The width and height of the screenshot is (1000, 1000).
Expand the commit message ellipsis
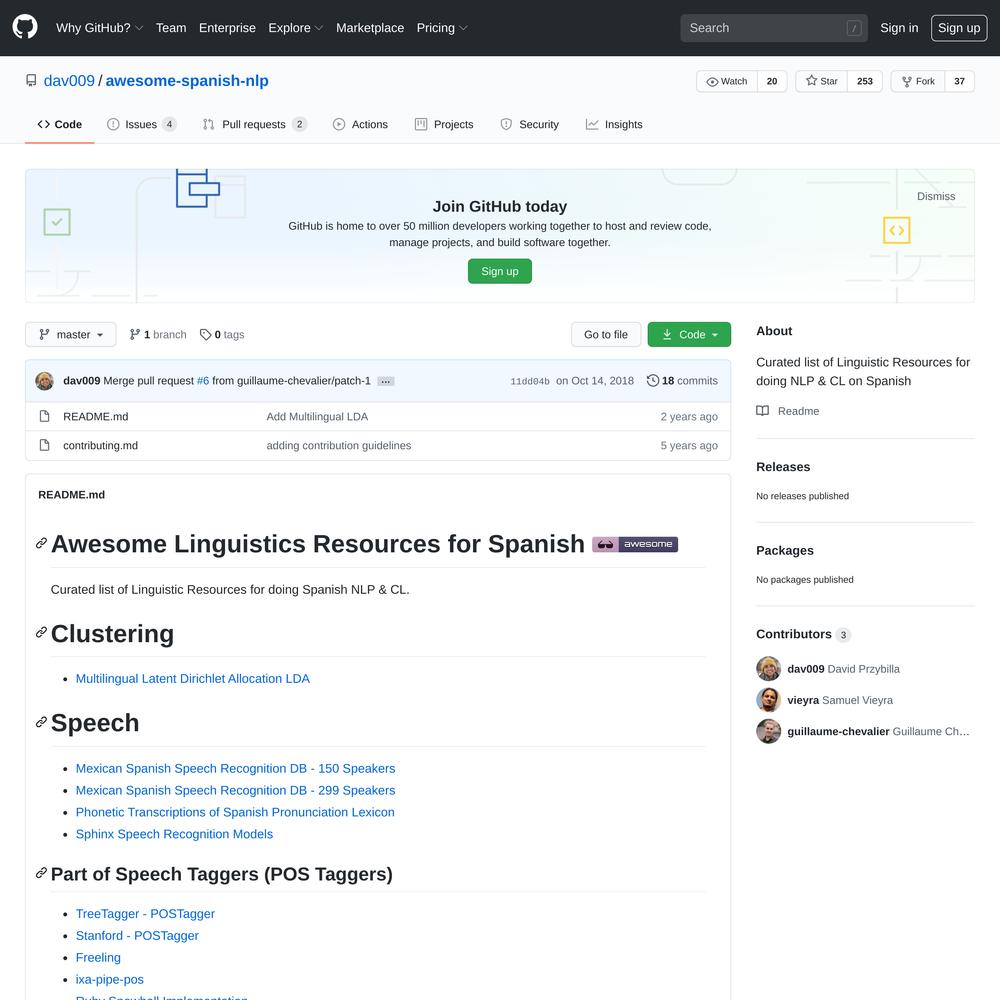(386, 381)
